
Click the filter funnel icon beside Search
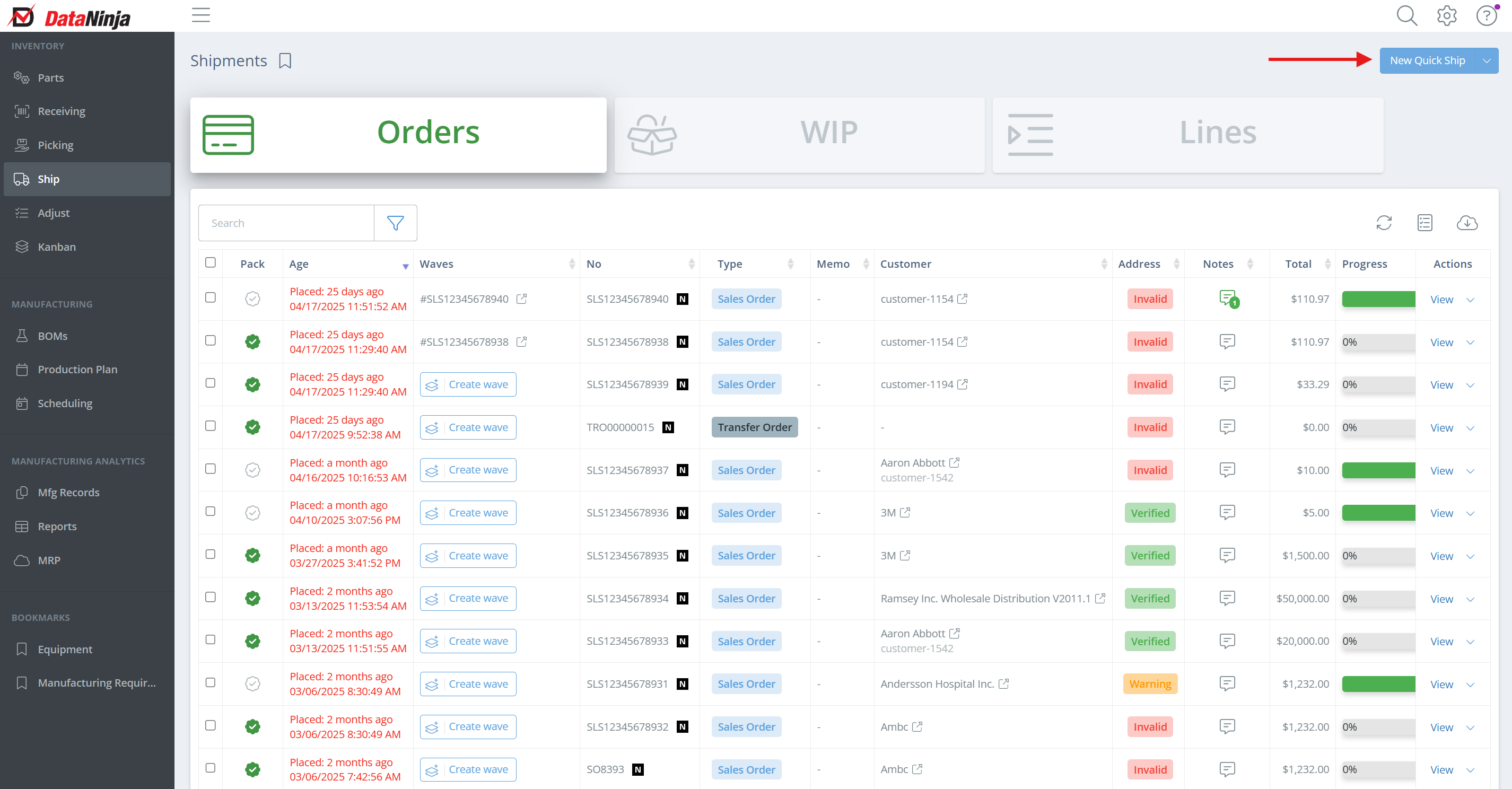[x=395, y=223]
